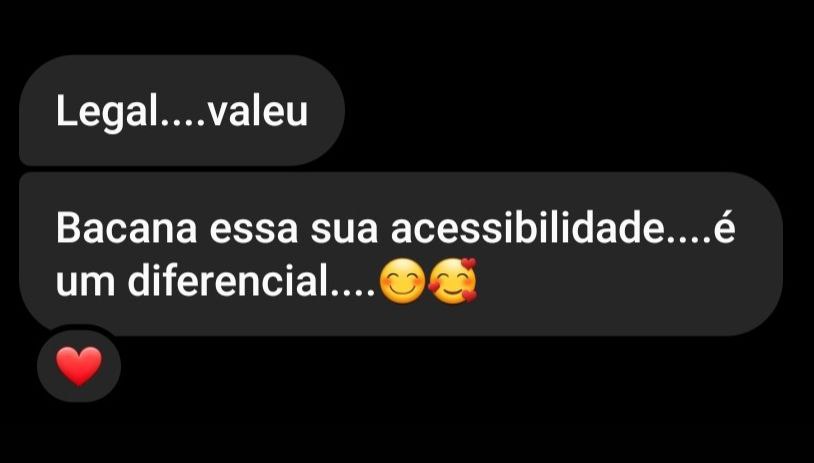Click the word 'acessibilidade' in the message
Image resolution: width=814 pixels, height=463 pixels.
point(527,228)
